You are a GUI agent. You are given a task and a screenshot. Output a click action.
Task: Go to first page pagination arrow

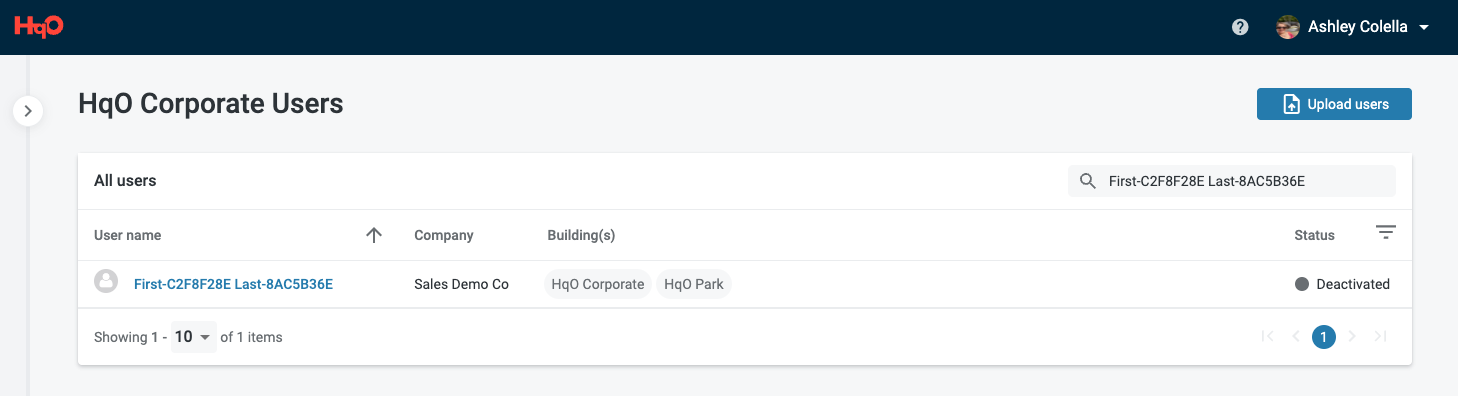pos(1268,337)
